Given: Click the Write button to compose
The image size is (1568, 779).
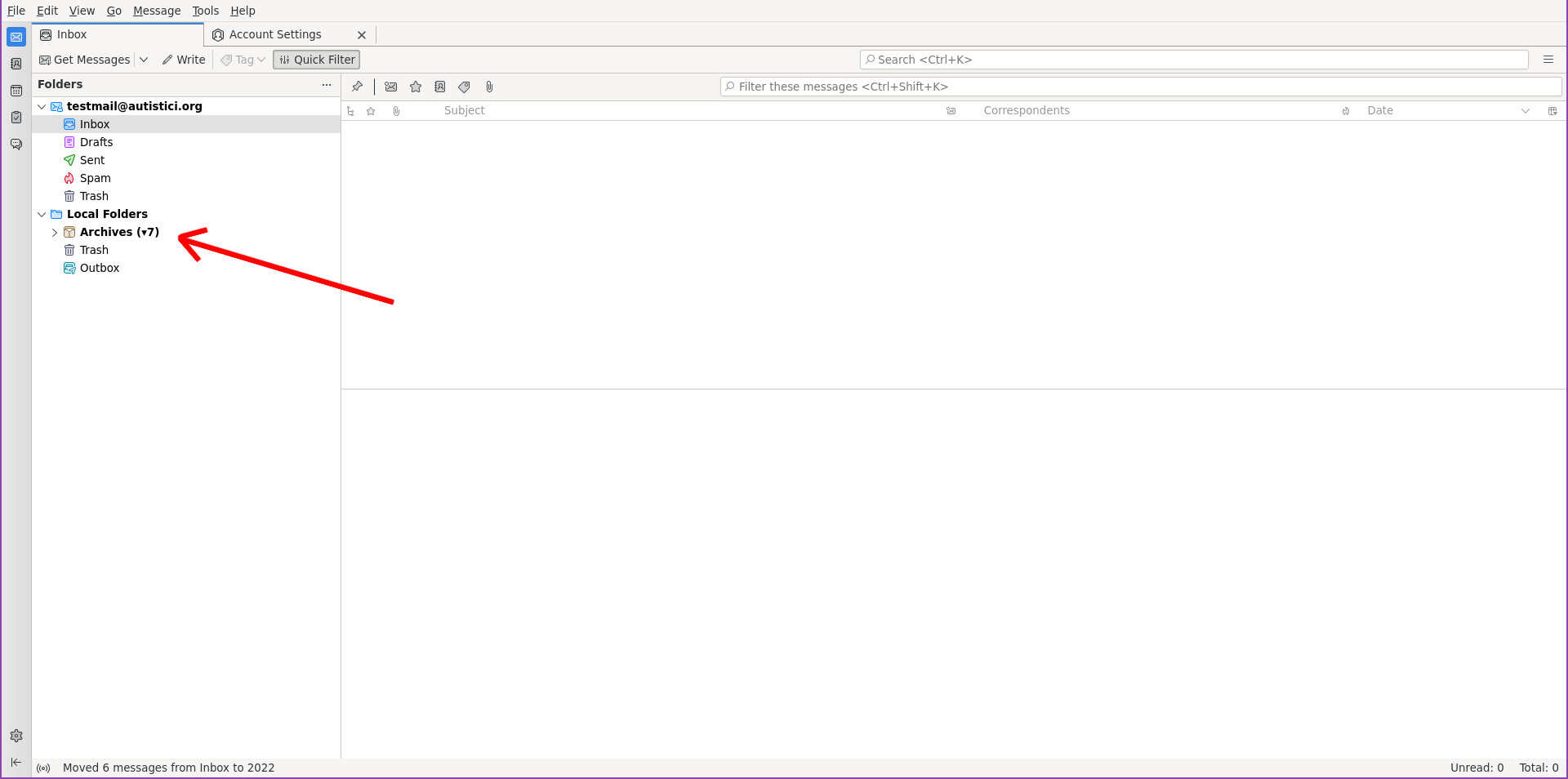Looking at the screenshot, I should 183,59.
